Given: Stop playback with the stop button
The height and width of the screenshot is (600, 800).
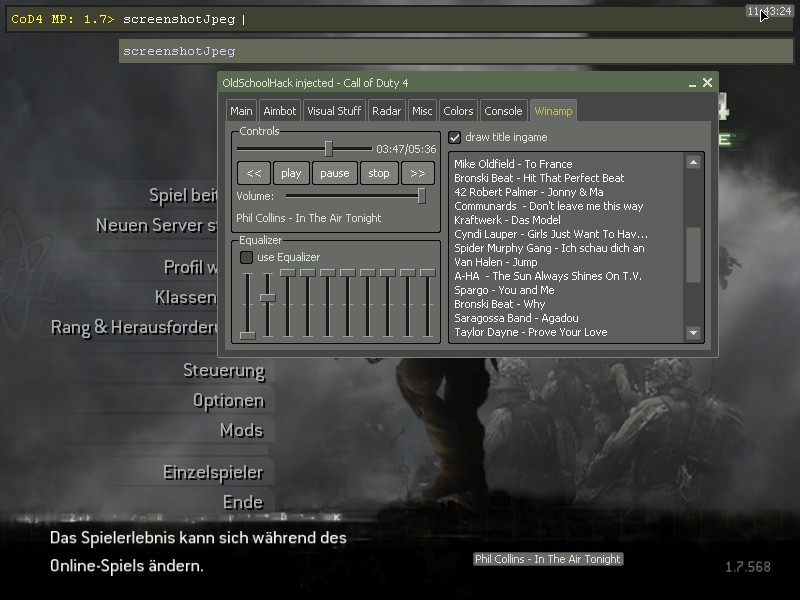Looking at the screenshot, I should click(379, 173).
